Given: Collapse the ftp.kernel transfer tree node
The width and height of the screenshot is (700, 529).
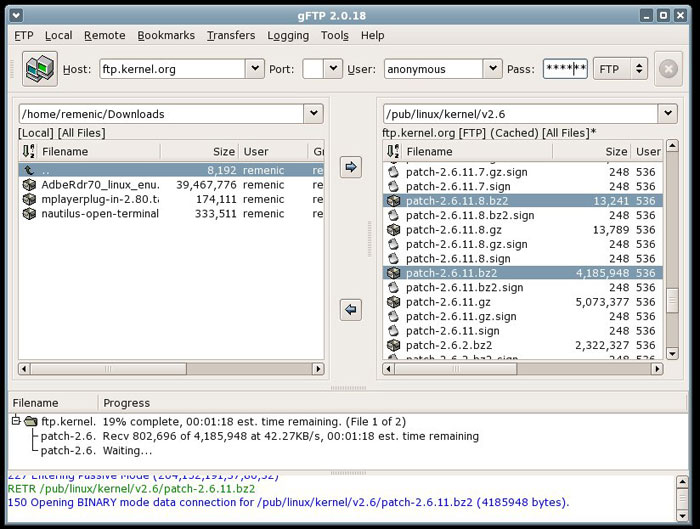Looking at the screenshot, I should [x=16, y=421].
